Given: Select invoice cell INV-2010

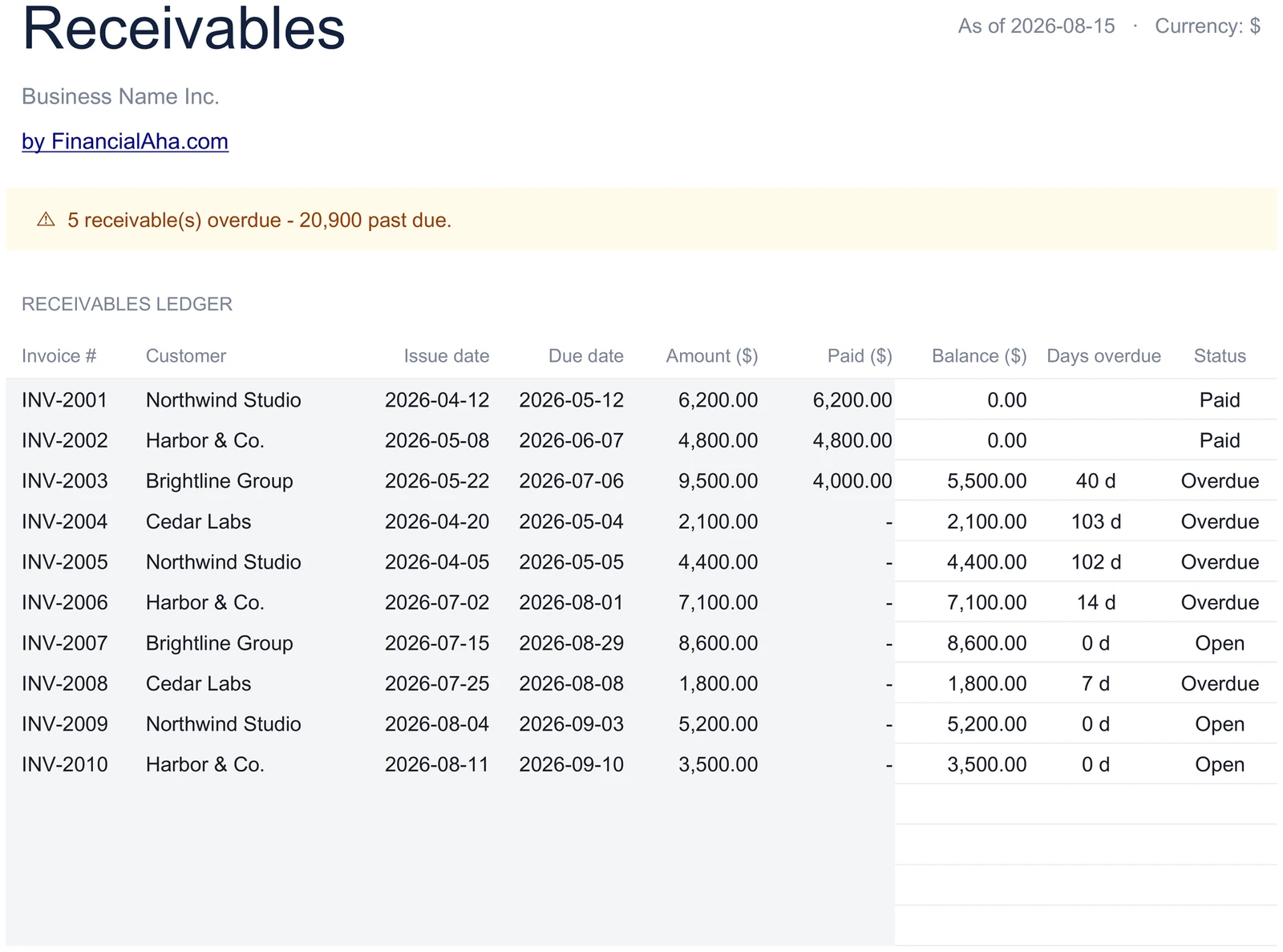Looking at the screenshot, I should [64, 764].
